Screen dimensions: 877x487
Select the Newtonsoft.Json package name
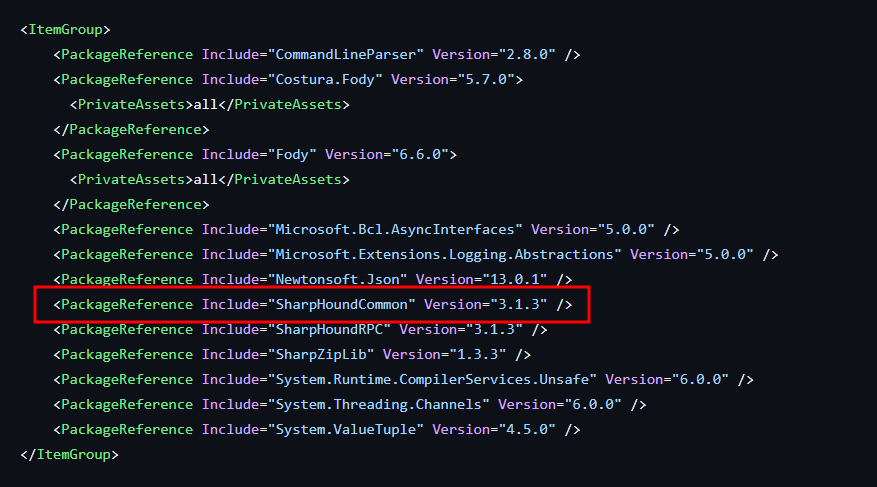pos(336,279)
